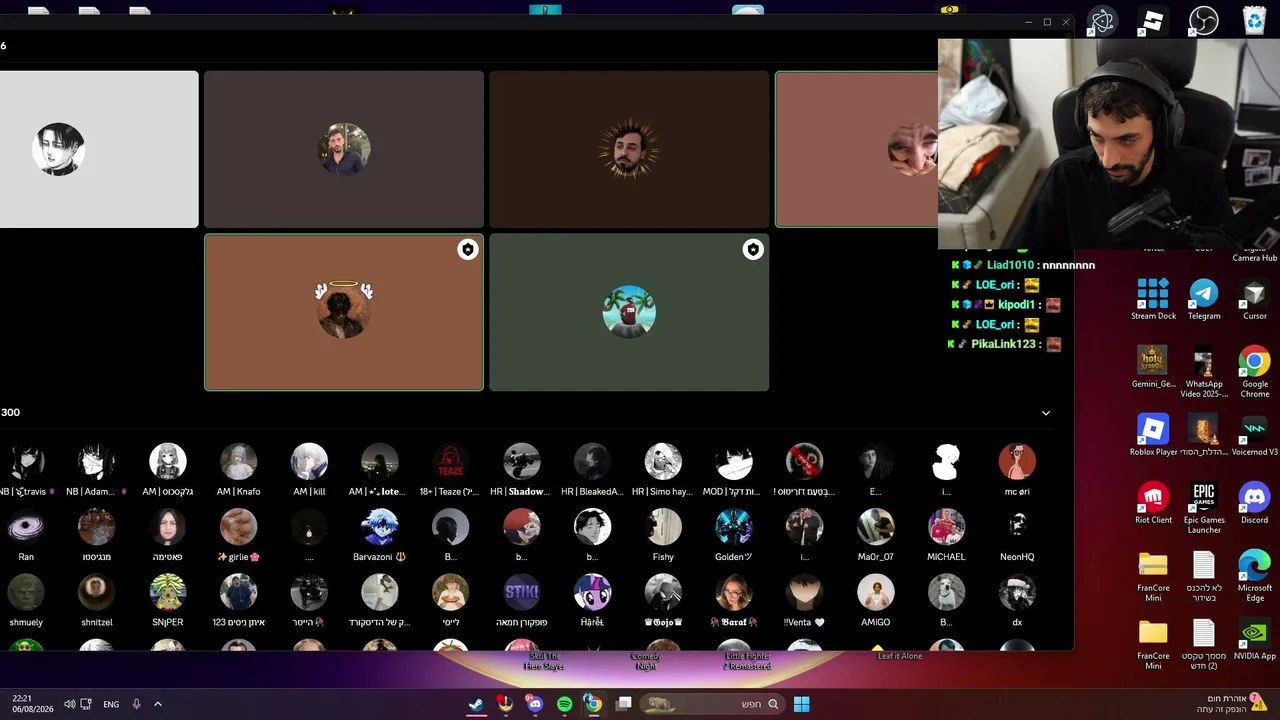Launch Discord from the desktop shortcut
The width and height of the screenshot is (1280, 720).
pyautogui.click(x=1255, y=503)
